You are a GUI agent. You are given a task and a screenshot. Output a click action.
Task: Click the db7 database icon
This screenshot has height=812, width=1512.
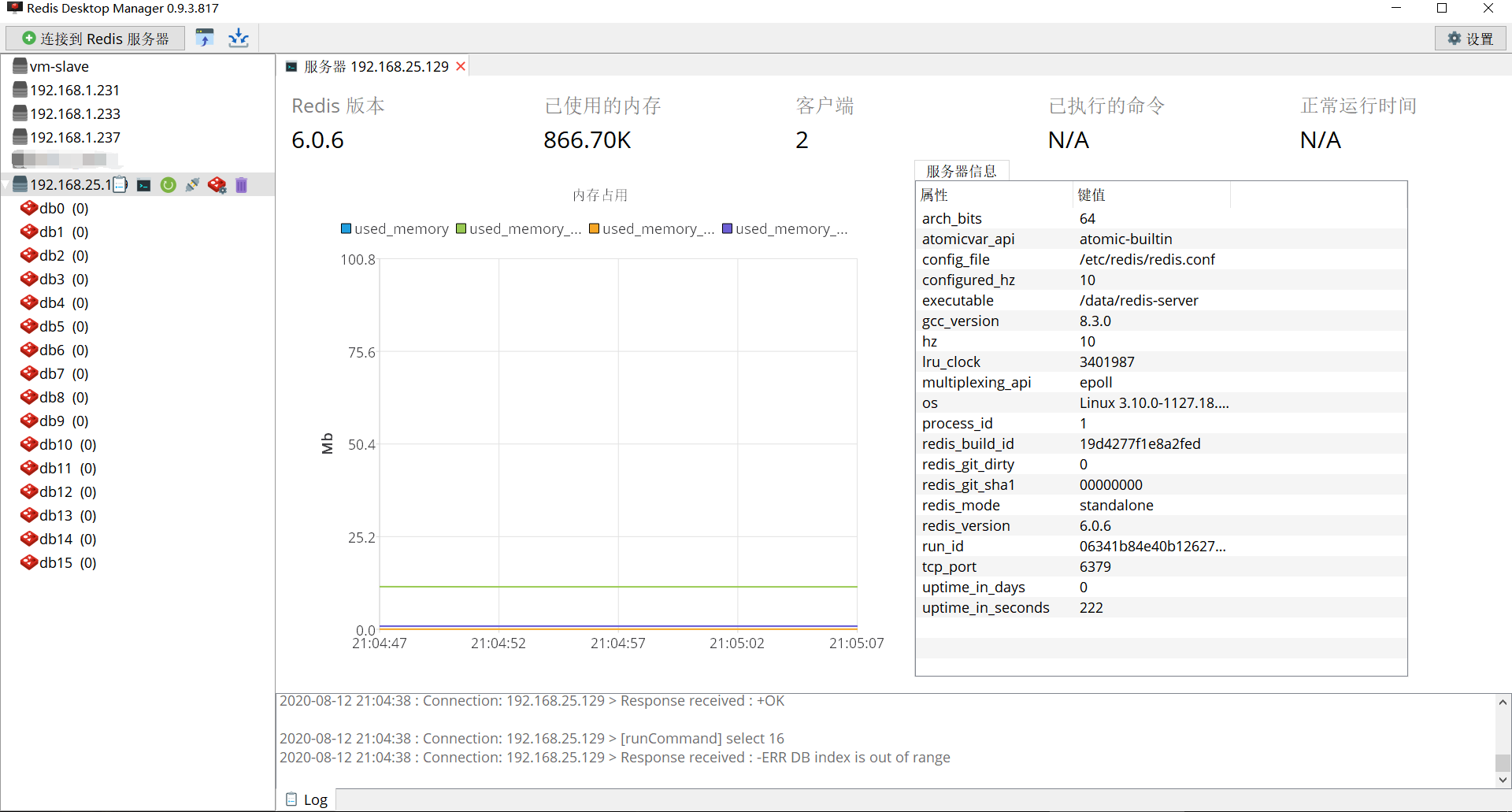point(29,373)
